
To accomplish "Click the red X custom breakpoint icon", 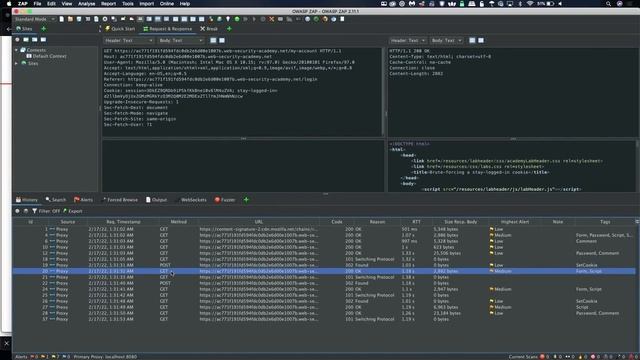I will (271, 19).
